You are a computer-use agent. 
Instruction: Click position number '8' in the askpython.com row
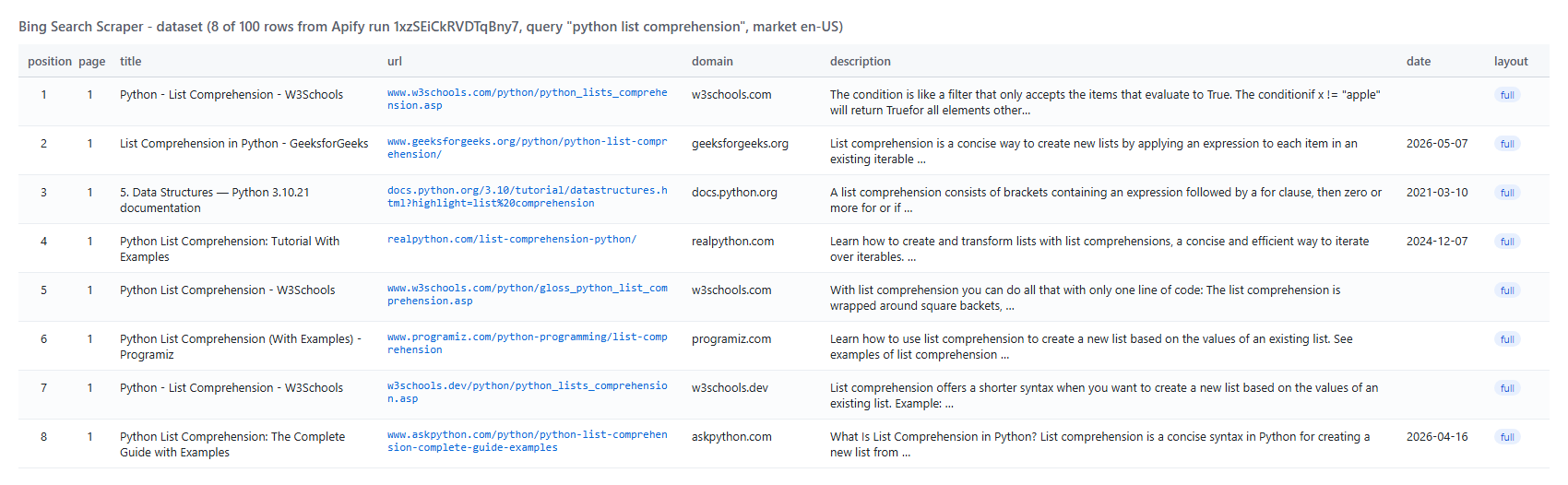43,437
